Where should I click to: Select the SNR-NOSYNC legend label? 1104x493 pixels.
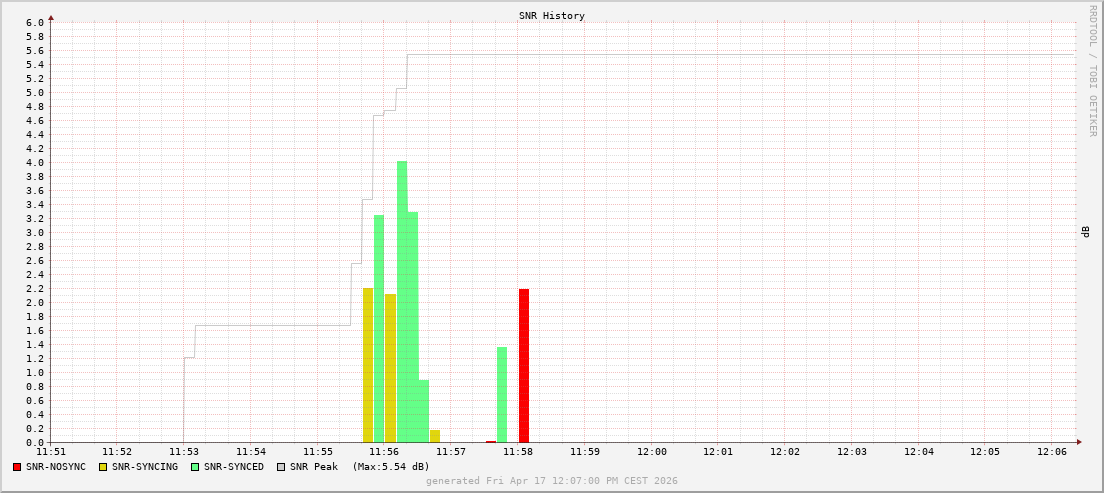pos(56,467)
